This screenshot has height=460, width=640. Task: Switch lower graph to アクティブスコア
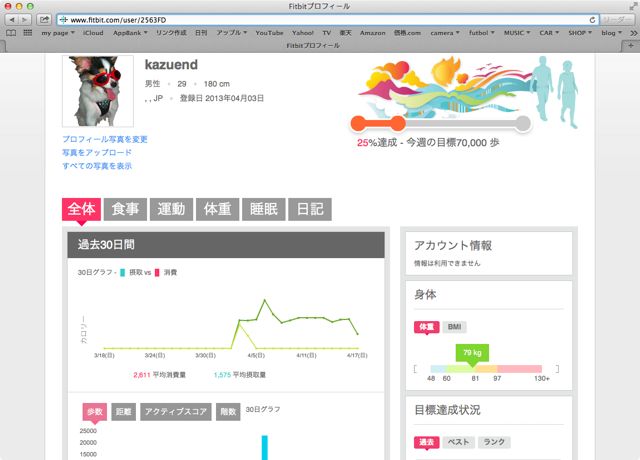click(x=176, y=411)
